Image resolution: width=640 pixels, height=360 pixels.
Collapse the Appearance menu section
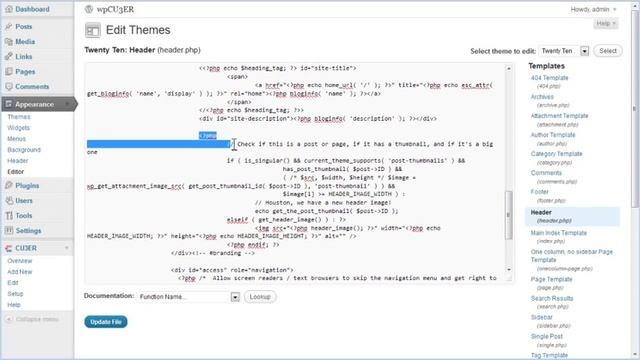pyautogui.click(x=67, y=104)
